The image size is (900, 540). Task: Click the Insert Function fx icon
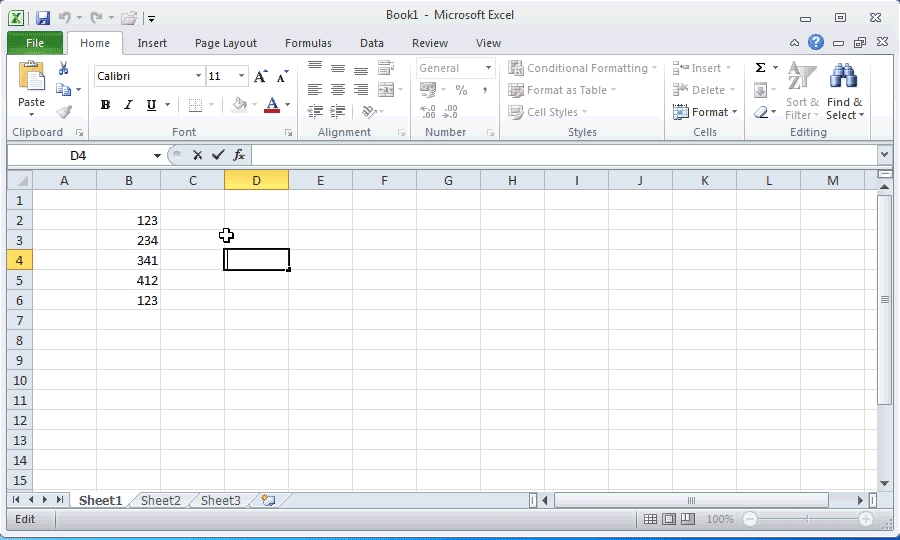tap(239, 155)
